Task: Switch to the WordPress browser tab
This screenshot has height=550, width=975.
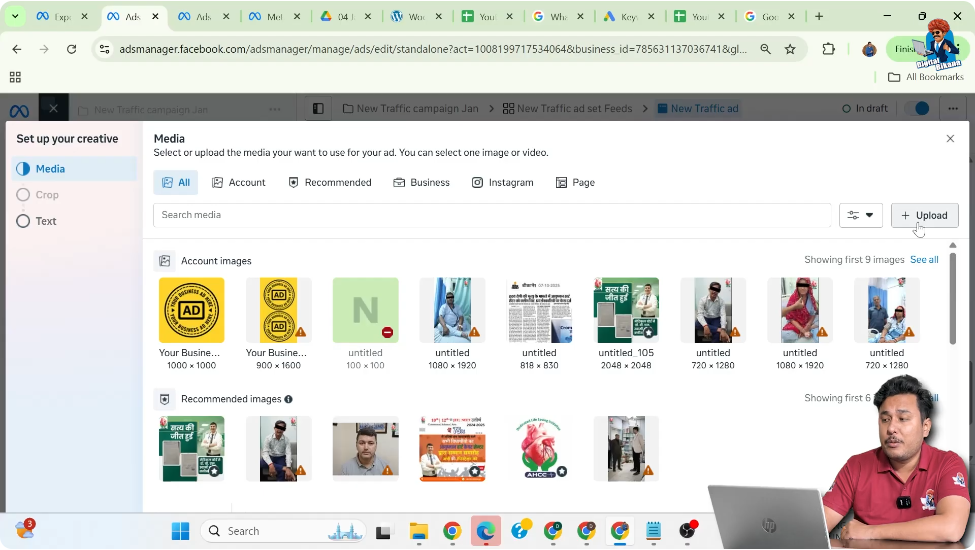Action: (417, 17)
